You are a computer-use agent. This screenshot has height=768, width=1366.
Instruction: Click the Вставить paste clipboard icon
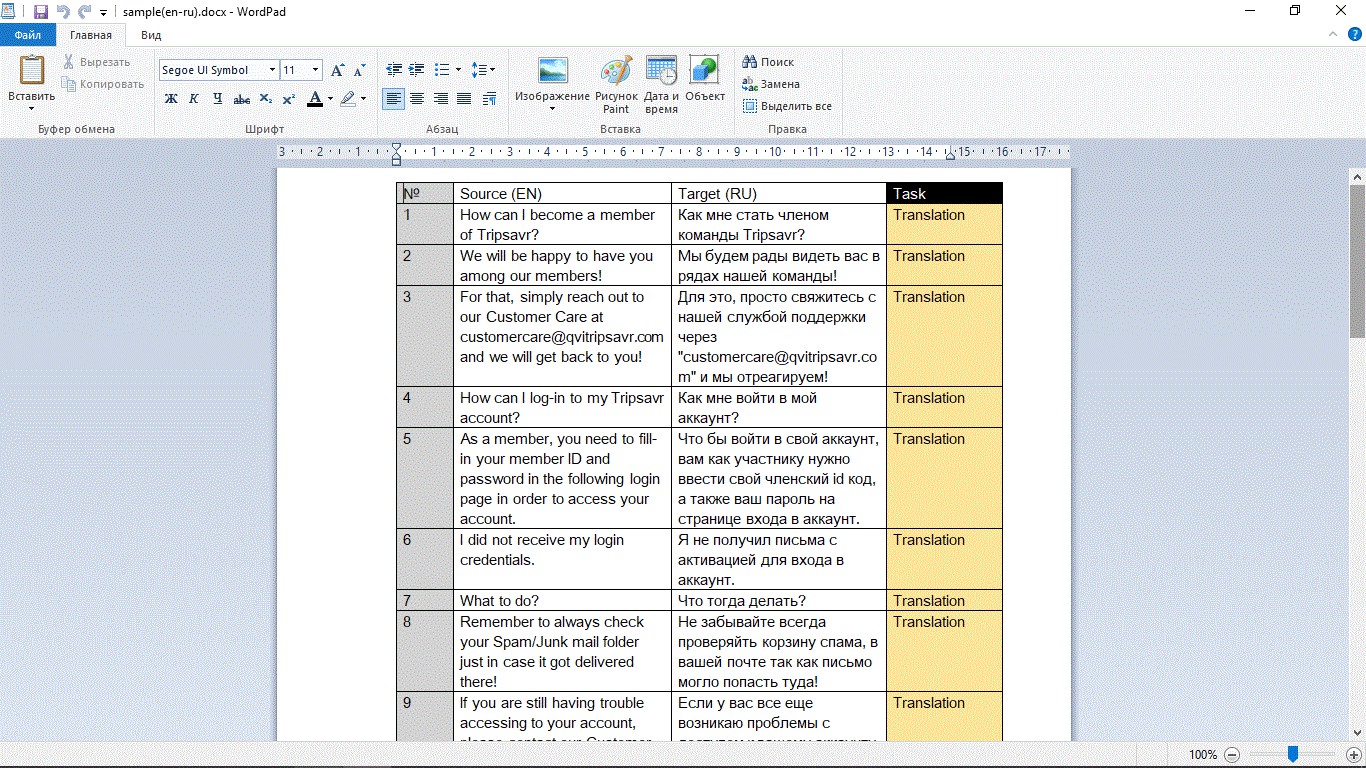32,70
